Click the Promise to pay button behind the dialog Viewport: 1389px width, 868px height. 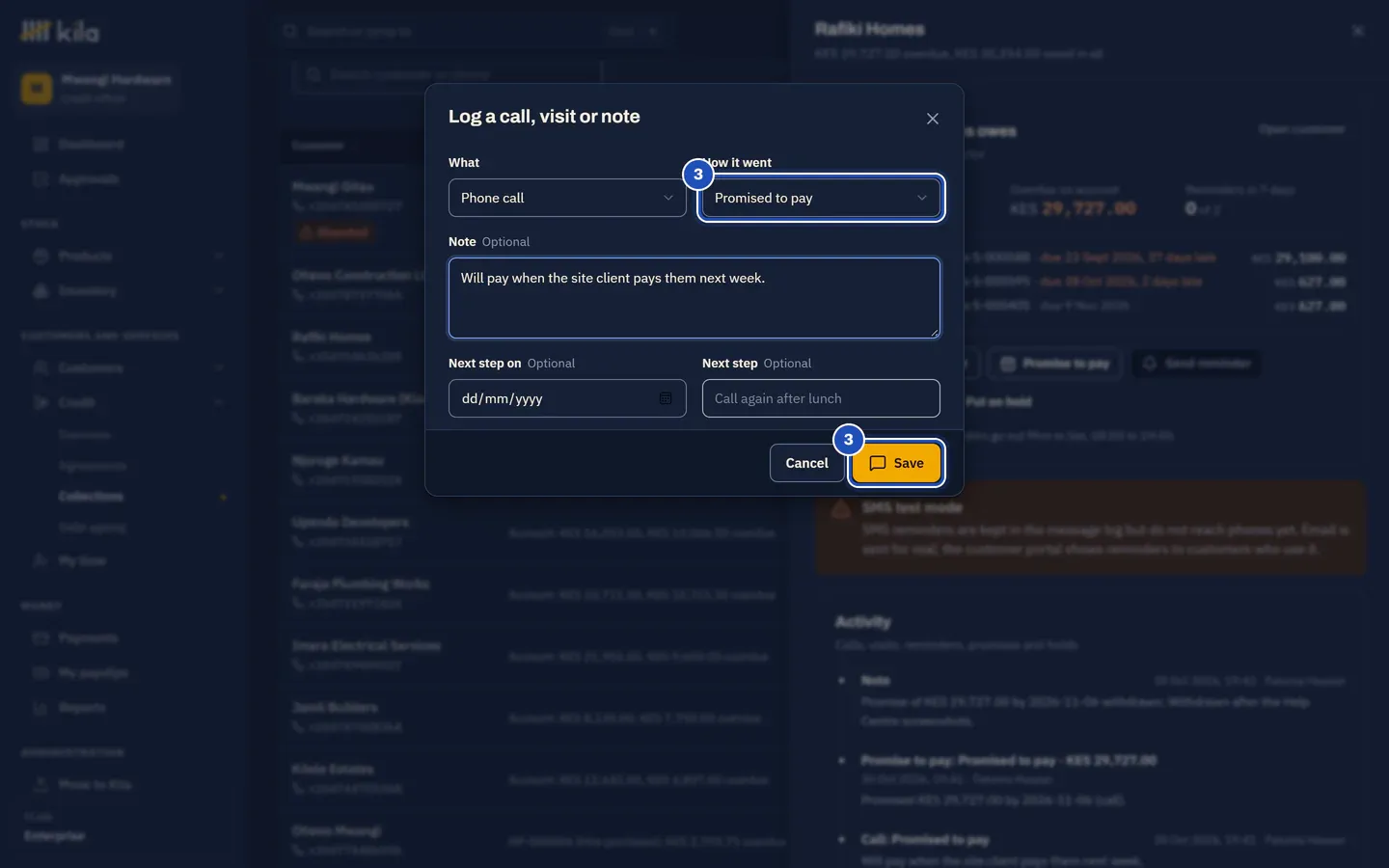pos(1054,364)
